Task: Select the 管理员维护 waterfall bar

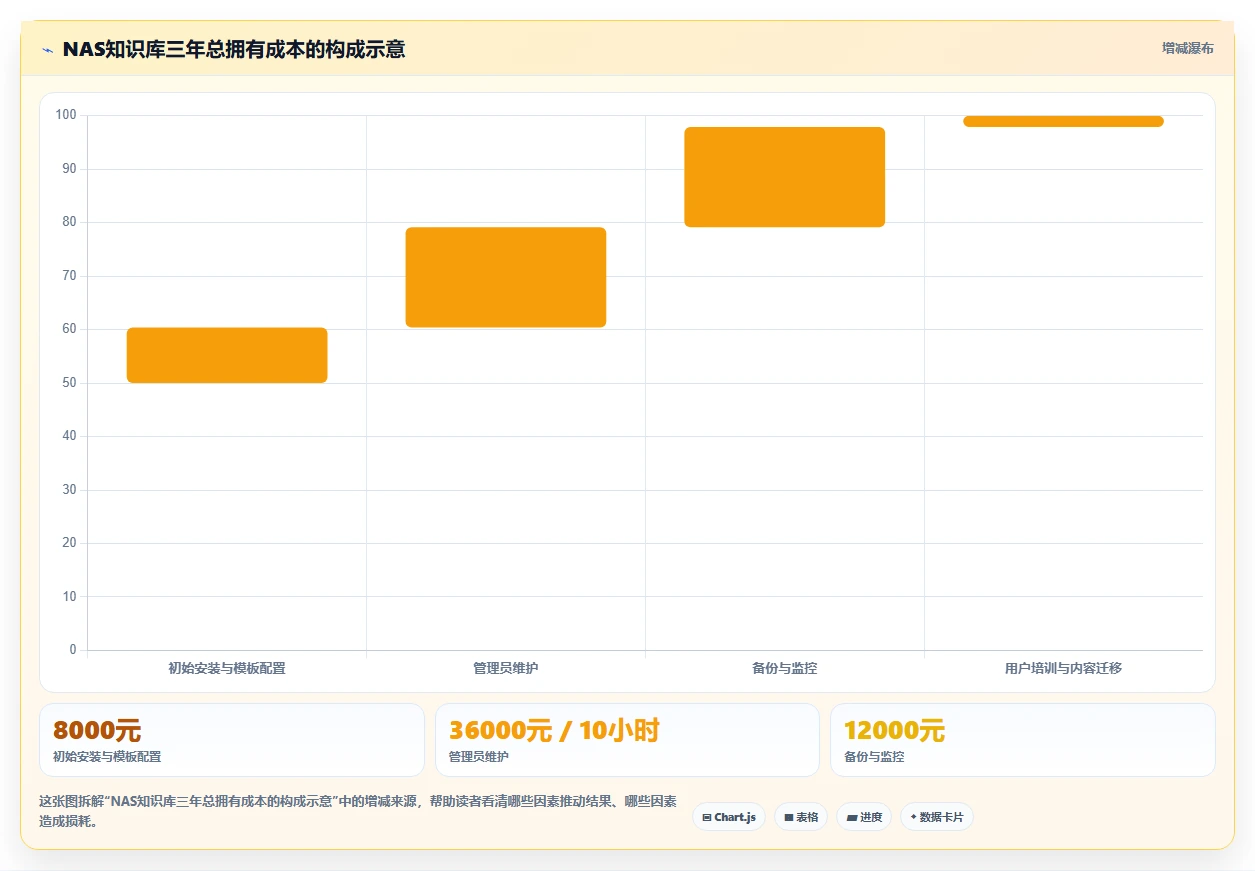Action: coord(506,277)
